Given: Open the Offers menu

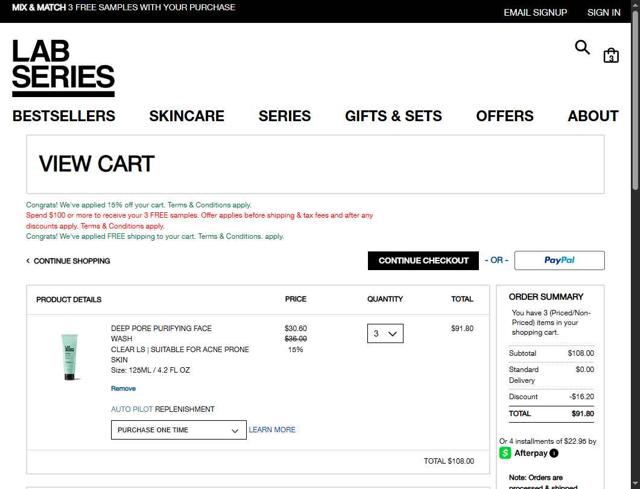Looking at the screenshot, I should (504, 116).
